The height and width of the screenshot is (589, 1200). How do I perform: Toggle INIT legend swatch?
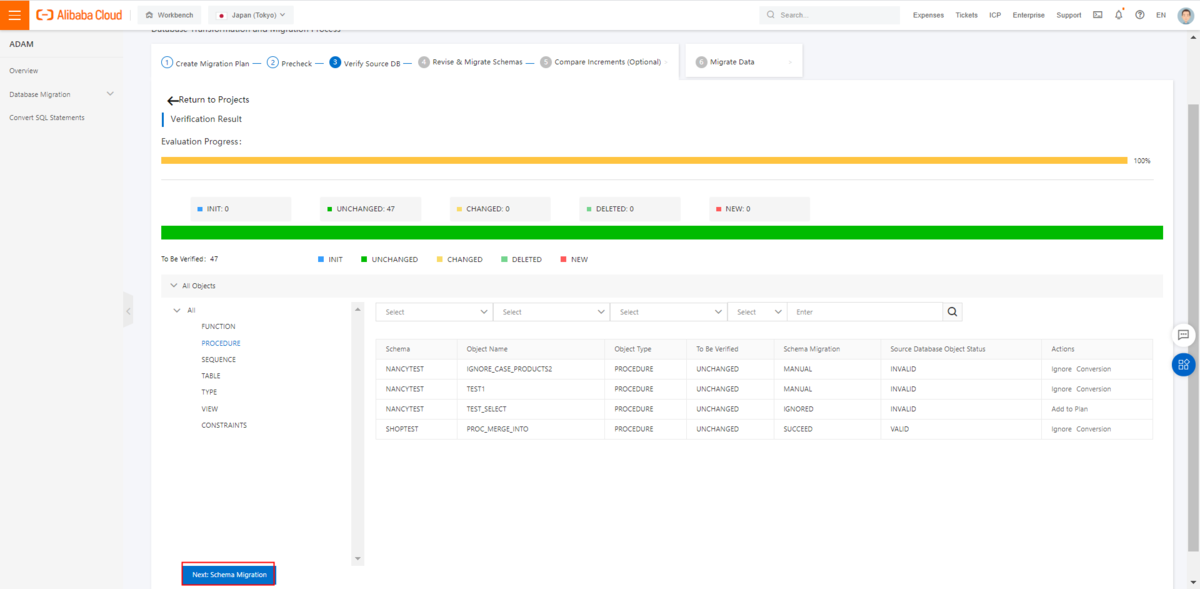[x=321, y=259]
